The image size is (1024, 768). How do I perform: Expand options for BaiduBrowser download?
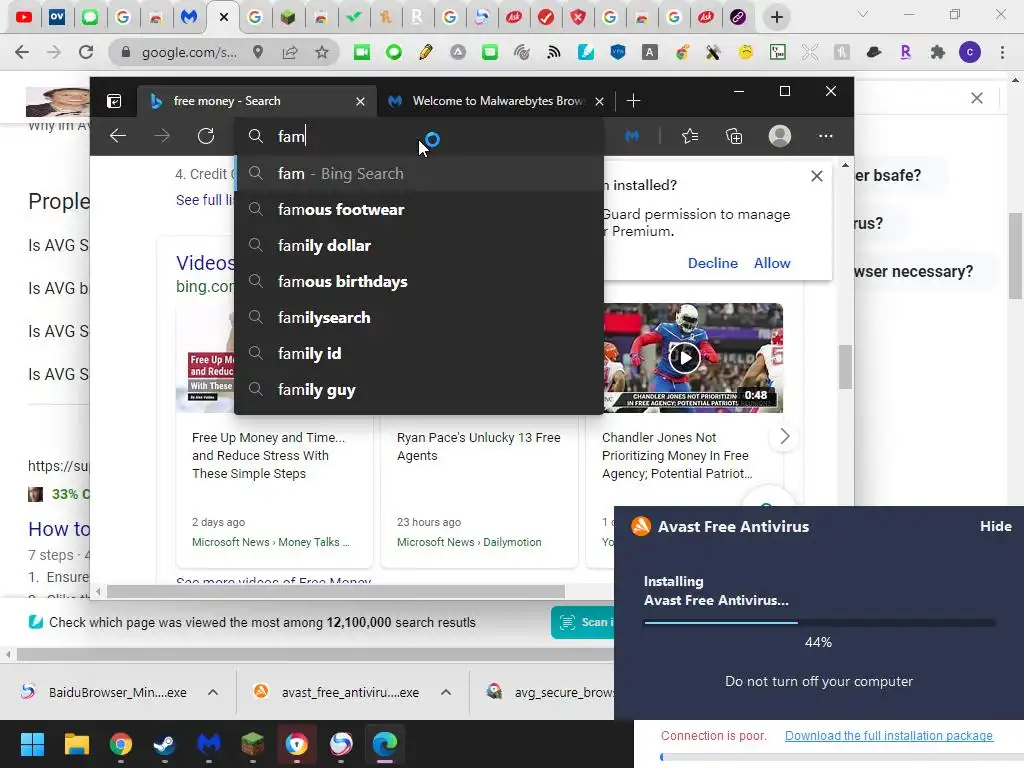213,692
